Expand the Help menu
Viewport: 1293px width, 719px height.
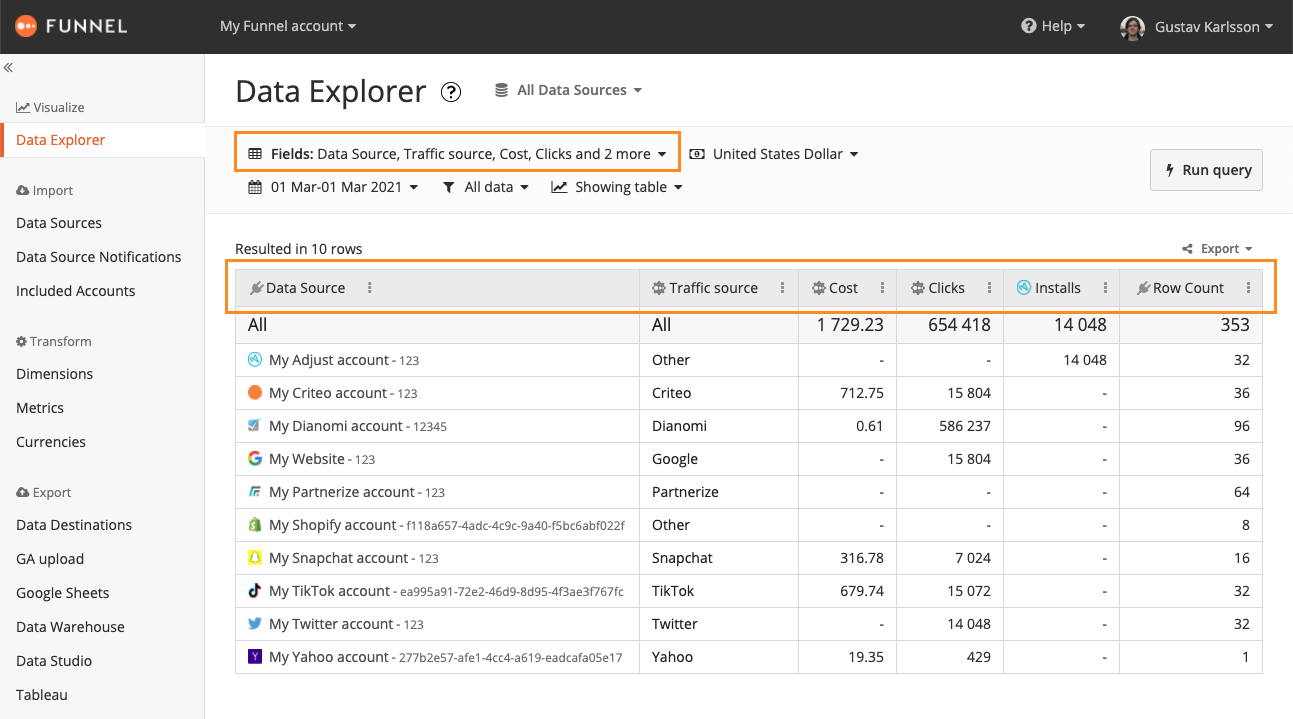click(1053, 27)
